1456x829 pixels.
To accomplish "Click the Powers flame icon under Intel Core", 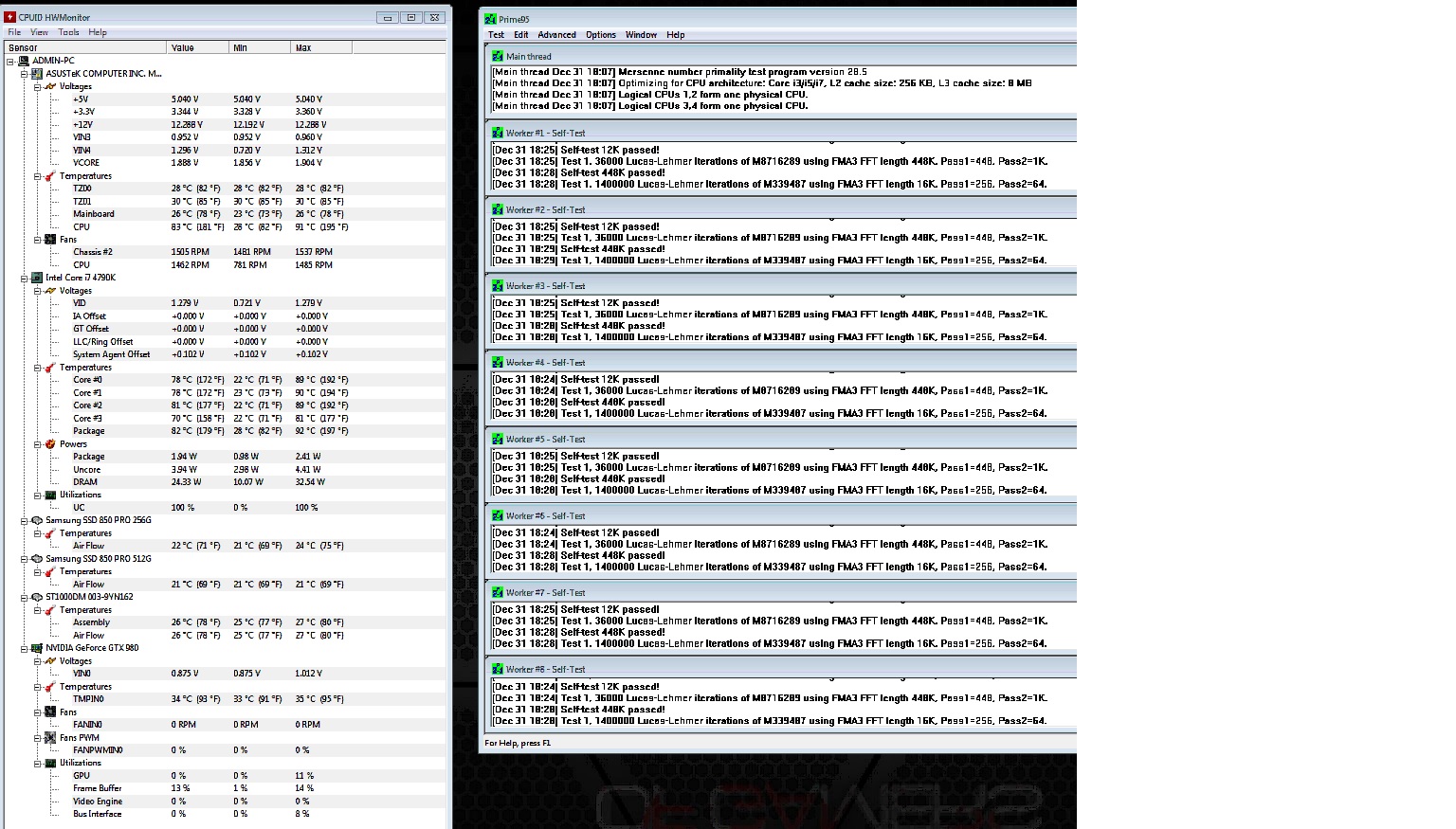I will [50, 443].
